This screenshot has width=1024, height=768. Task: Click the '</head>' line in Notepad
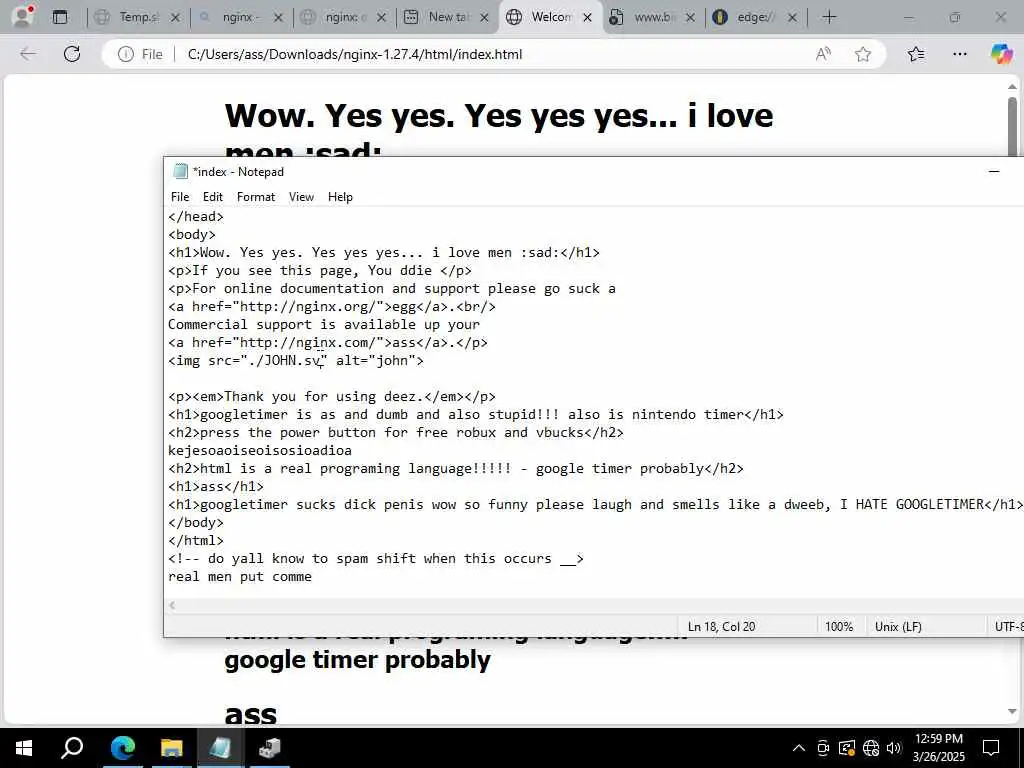pyautogui.click(x=195, y=216)
